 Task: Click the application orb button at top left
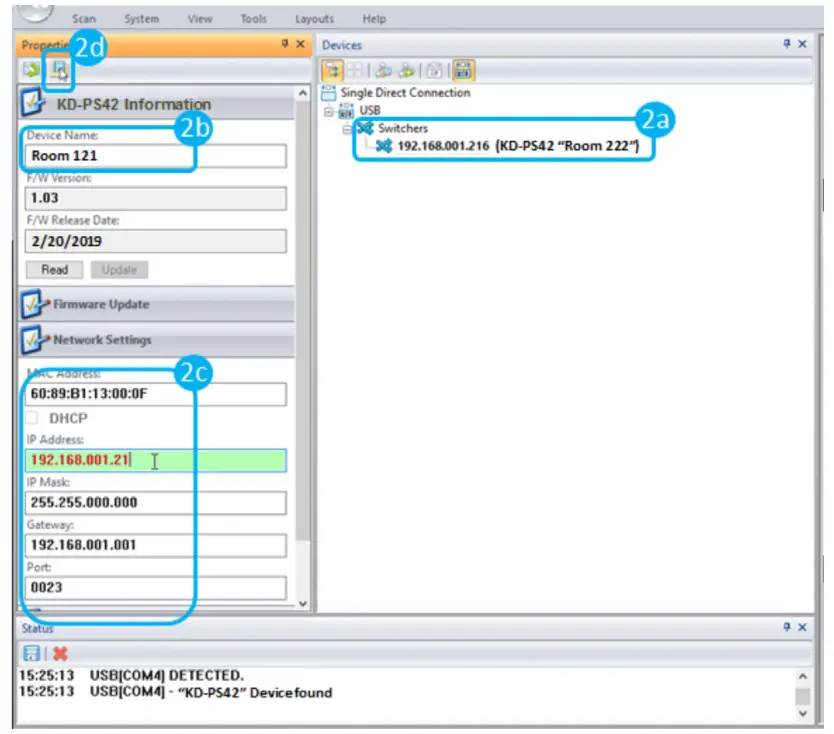click(x=36, y=13)
